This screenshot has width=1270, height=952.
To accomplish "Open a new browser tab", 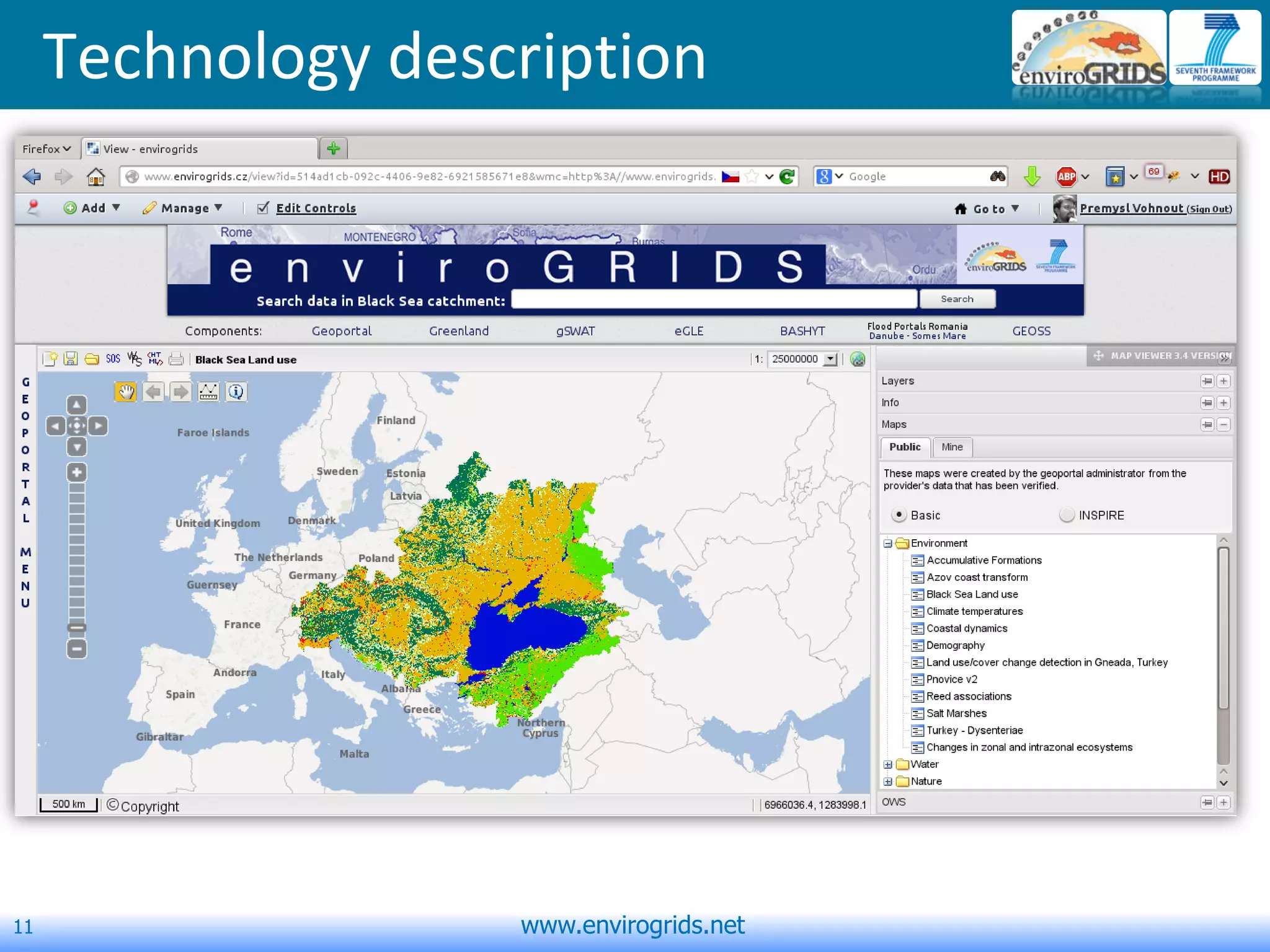I will coord(334,149).
